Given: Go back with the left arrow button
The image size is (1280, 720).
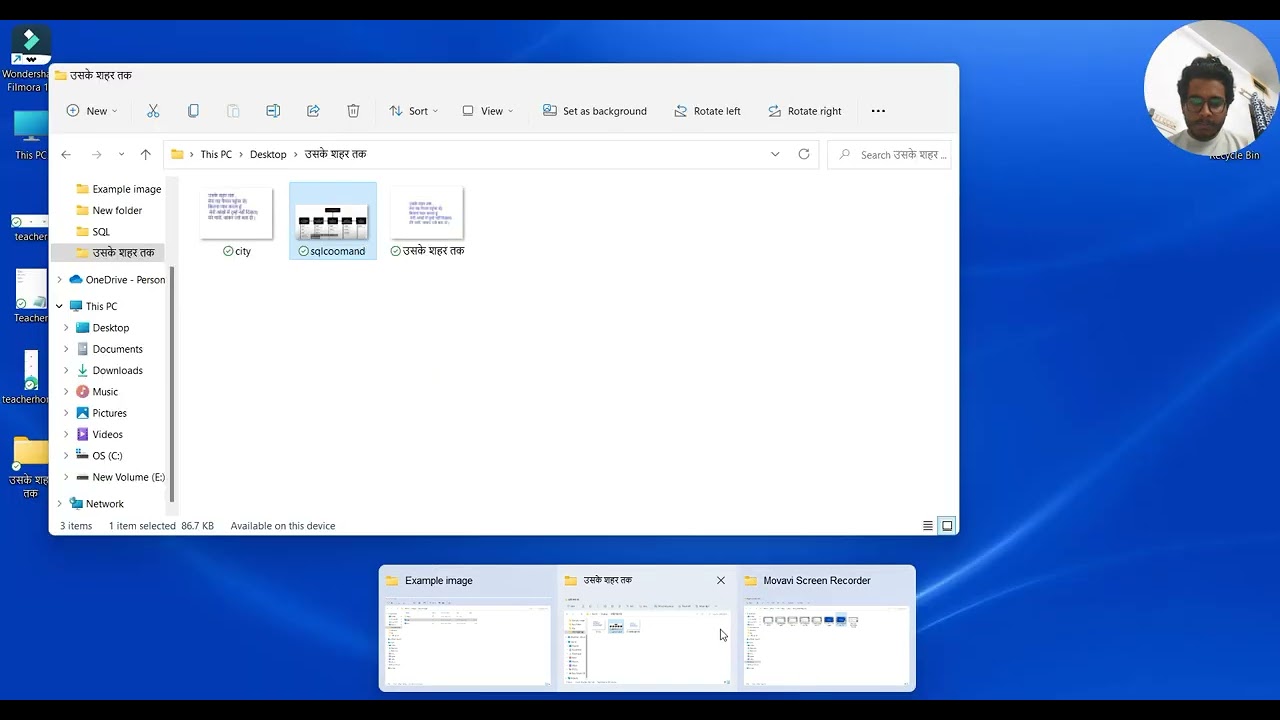Looking at the screenshot, I should (x=66, y=154).
